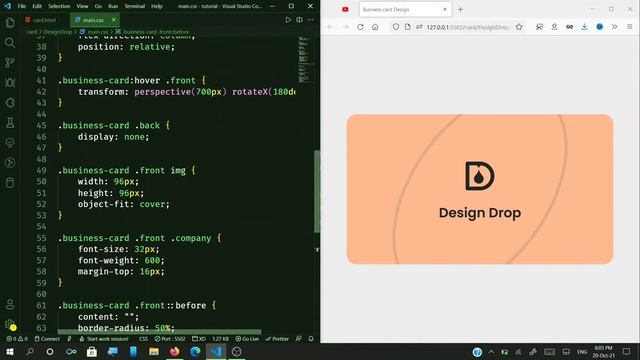The height and width of the screenshot is (360, 640).
Task: Expand more browser tools chevron
Action: 614,27
